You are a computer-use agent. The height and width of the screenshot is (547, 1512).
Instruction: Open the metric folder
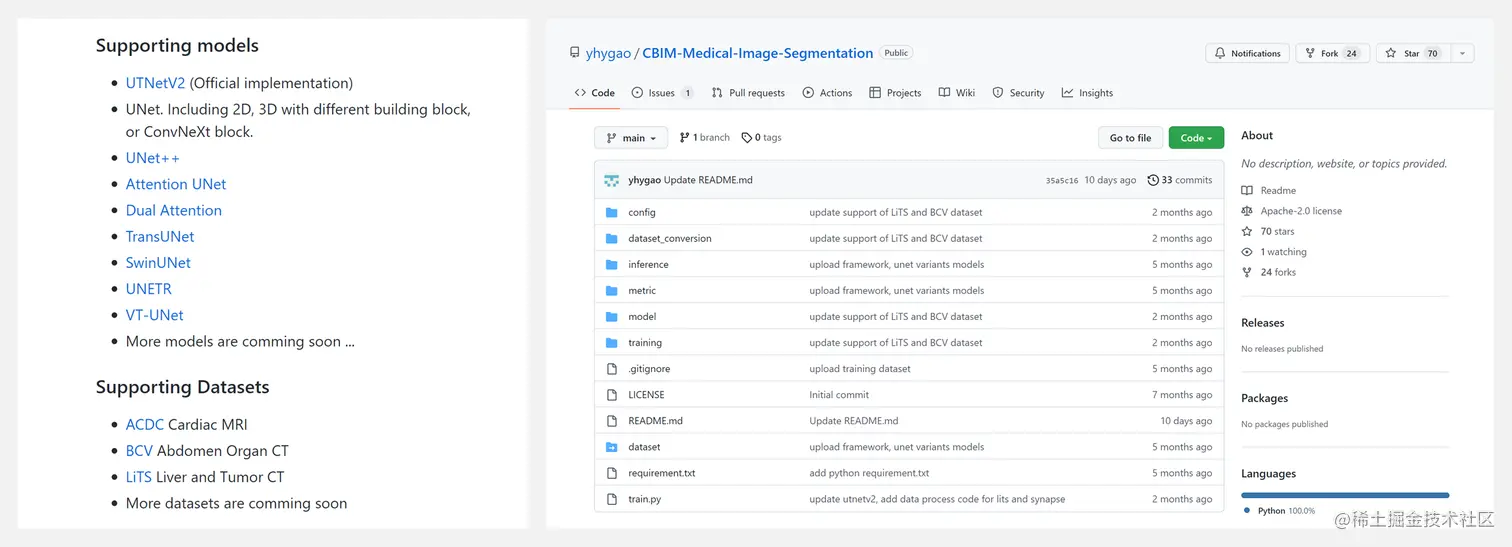pyautogui.click(x=642, y=290)
